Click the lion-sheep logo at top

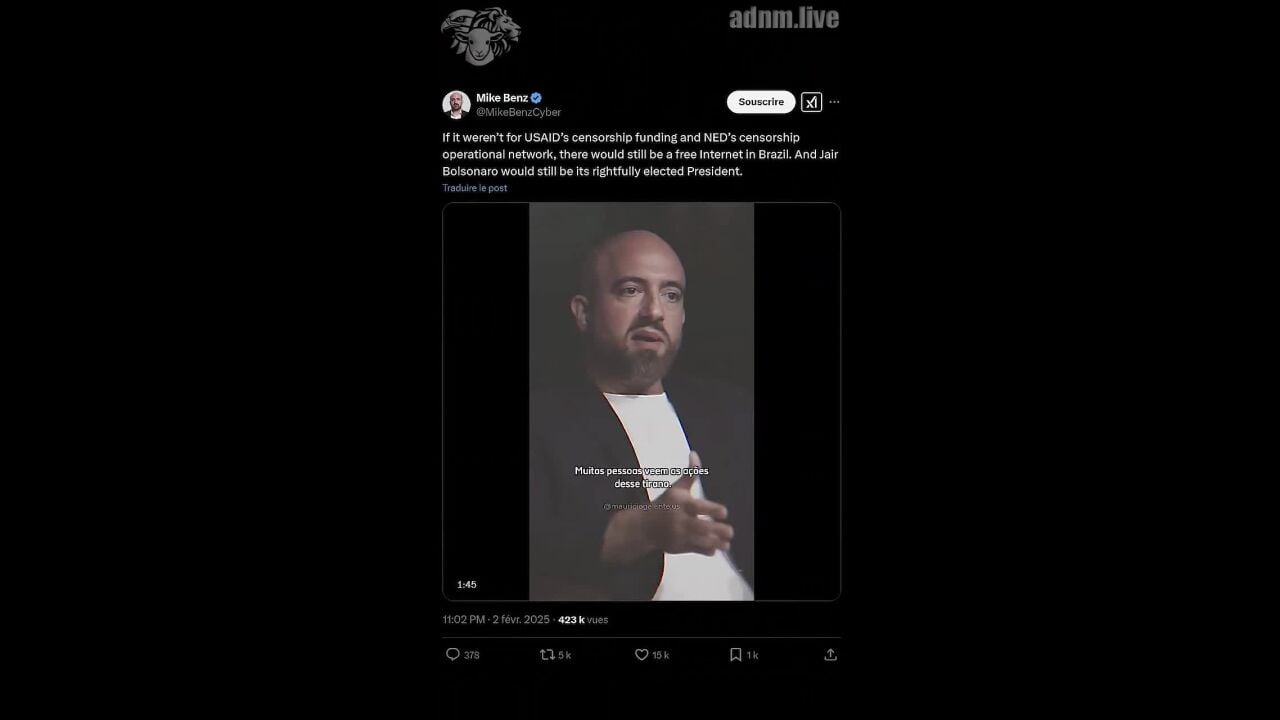481,36
